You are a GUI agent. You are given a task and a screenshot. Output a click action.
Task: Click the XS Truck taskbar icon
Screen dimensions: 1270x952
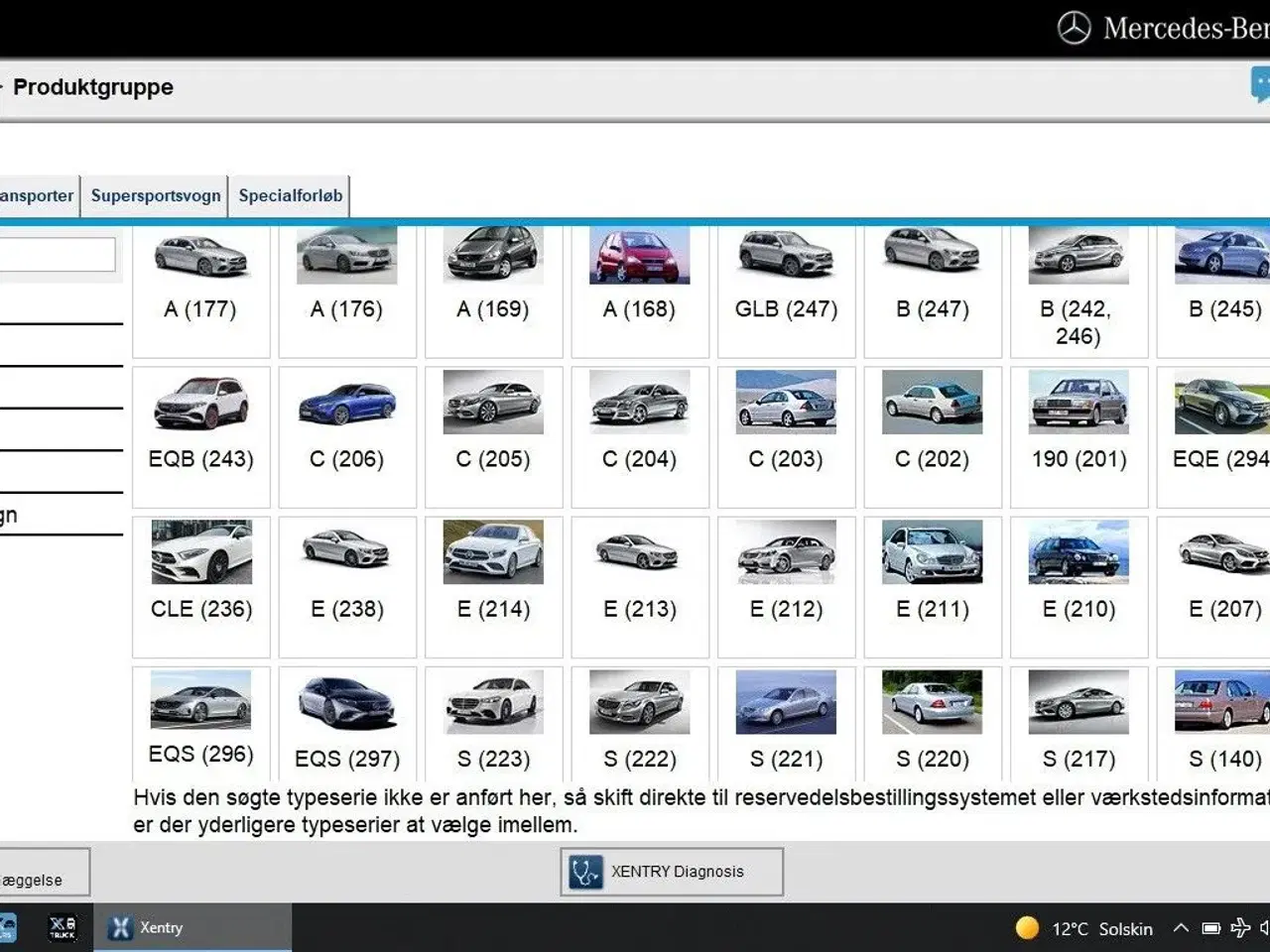[x=63, y=927]
